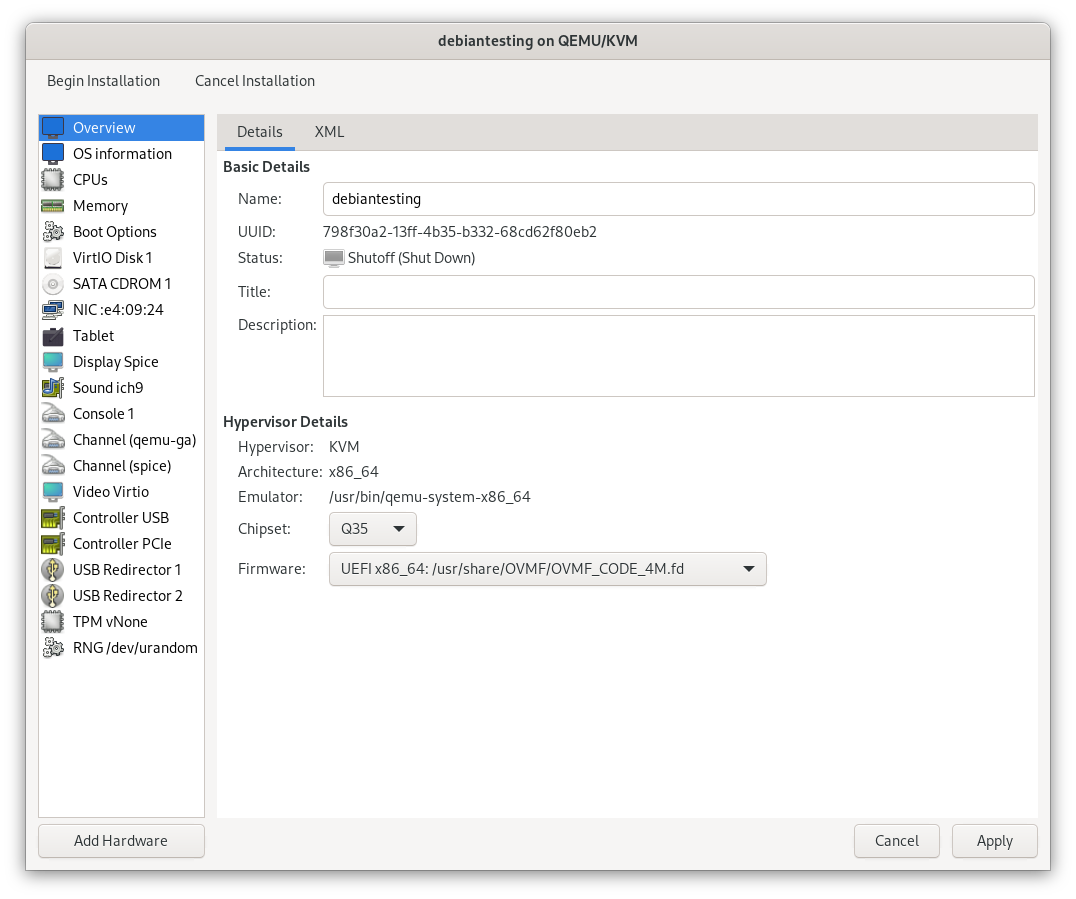Click the Memory RAM stick icon
The image size is (1076, 899).
pos(53,206)
